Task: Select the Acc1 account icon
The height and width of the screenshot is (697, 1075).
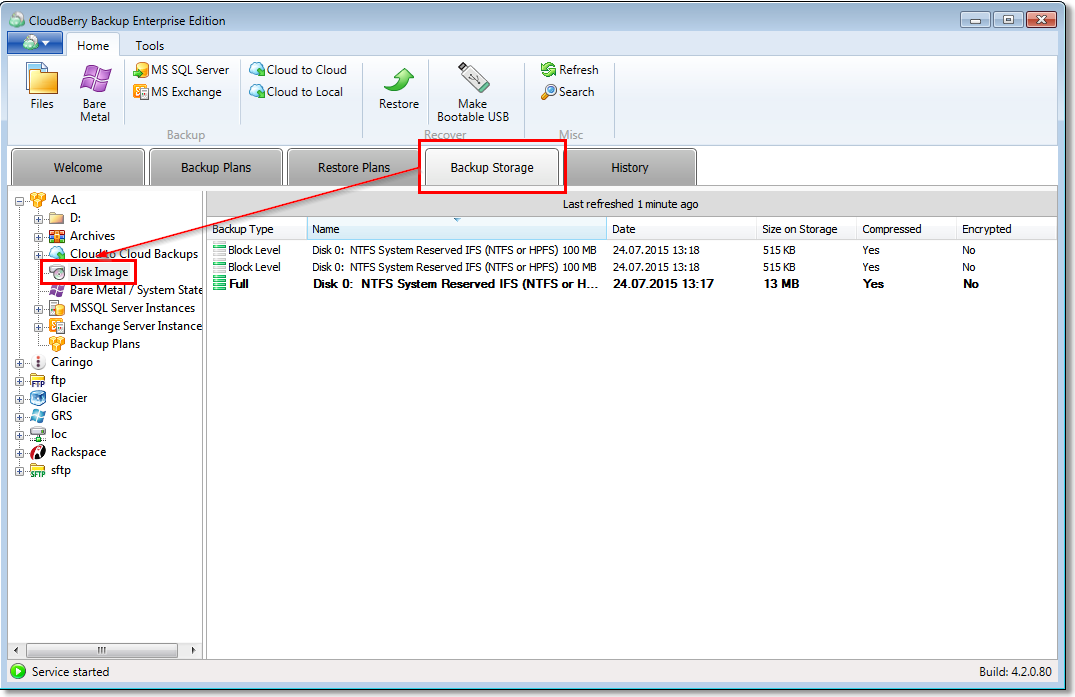Action: tap(38, 200)
